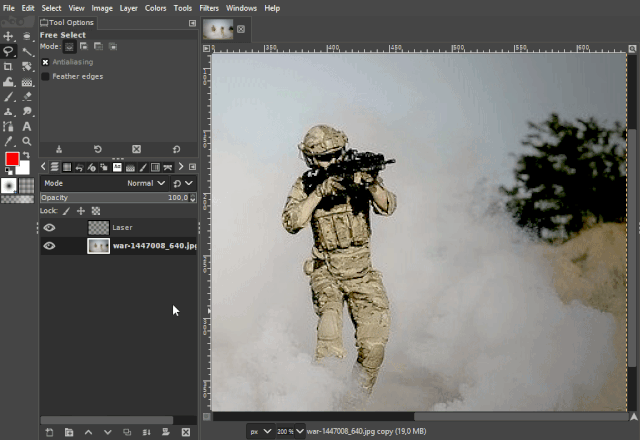Image resolution: width=640 pixels, height=440 pixels.
Task: Open the layer mode group switcher dropdown
Action: pyautogui.click(x=183, y=183)
